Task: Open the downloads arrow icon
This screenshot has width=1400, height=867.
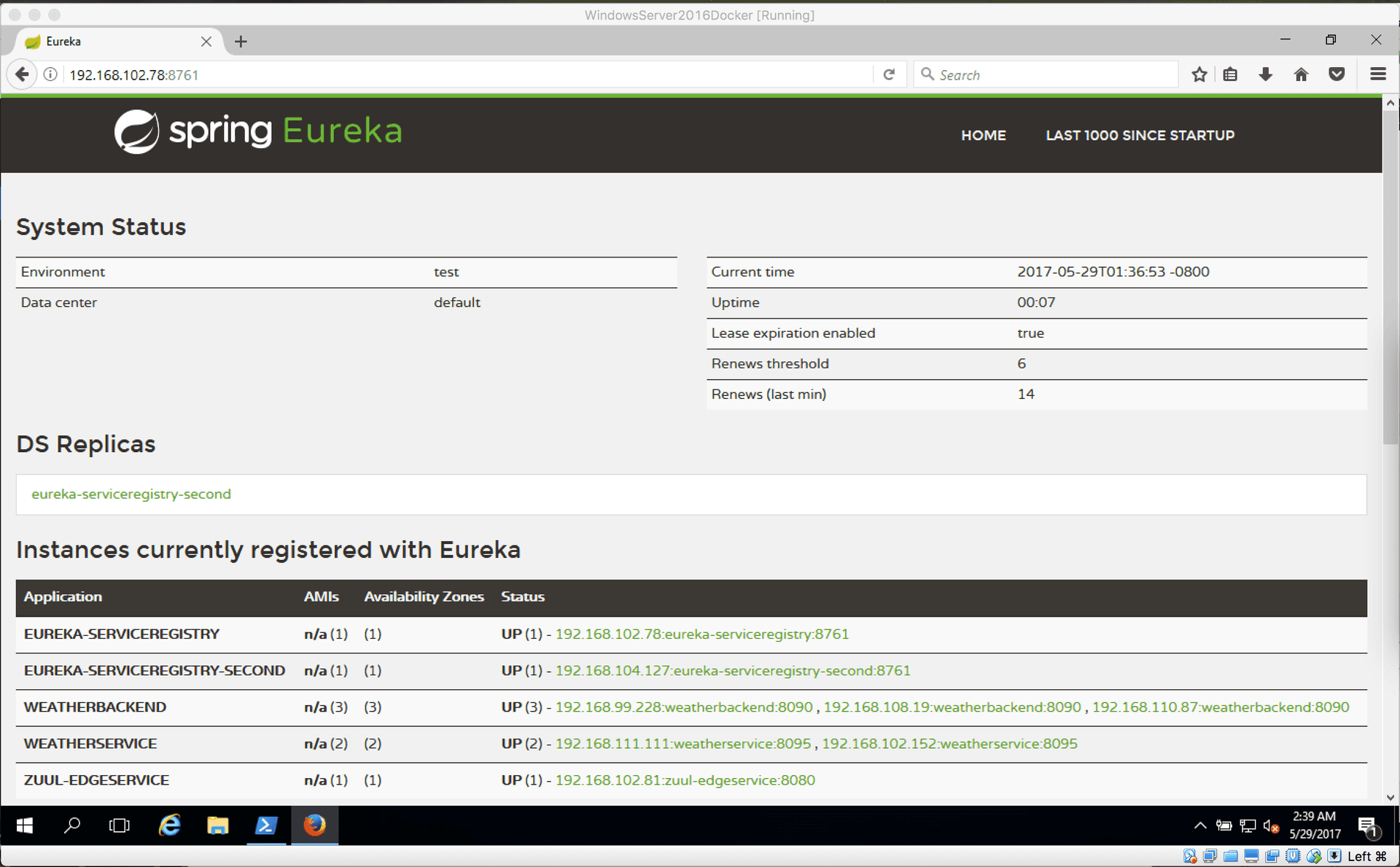Action: [x=1265, y=74]
